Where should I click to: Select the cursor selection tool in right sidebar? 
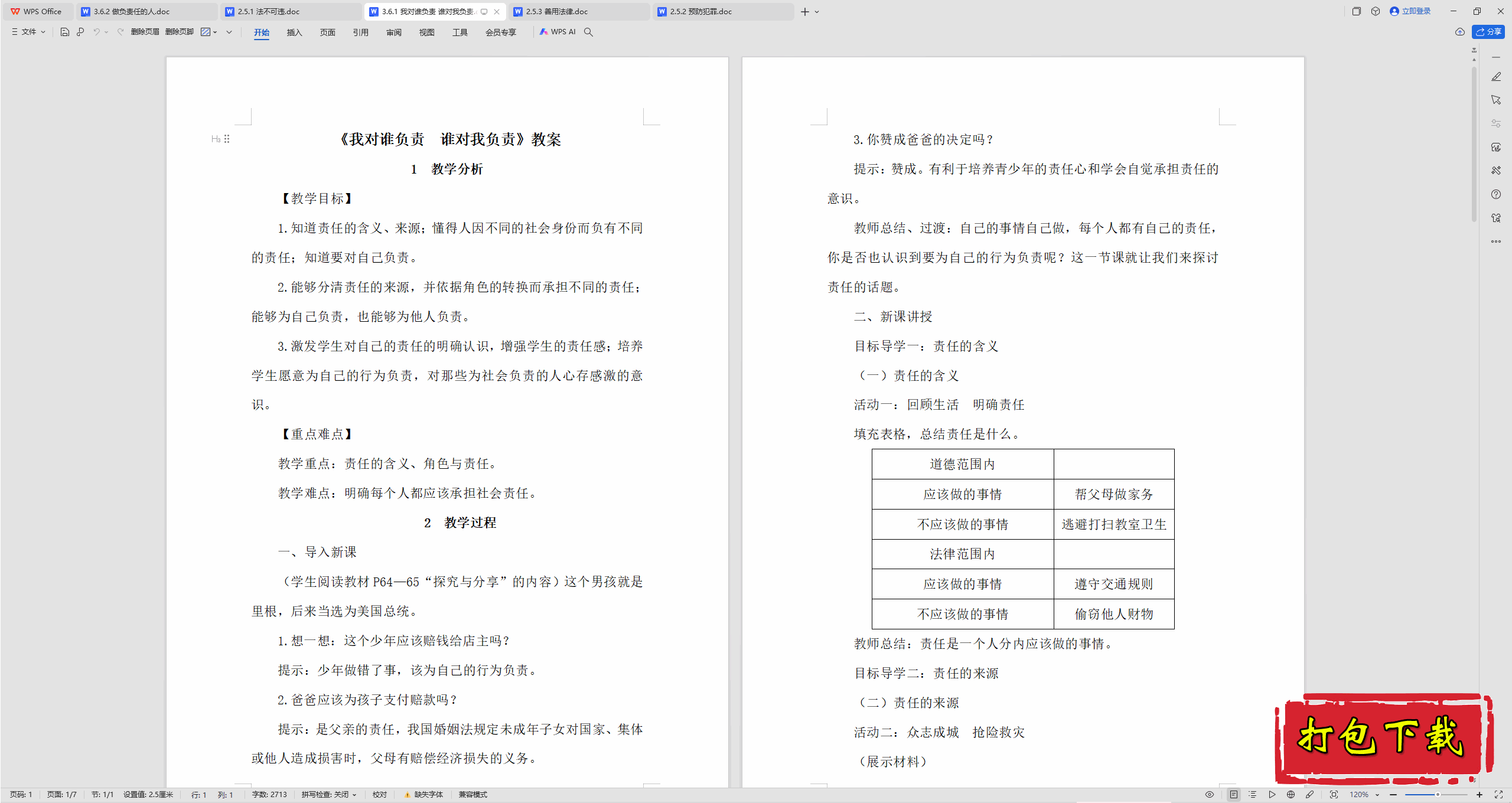tap(1496, 100)
